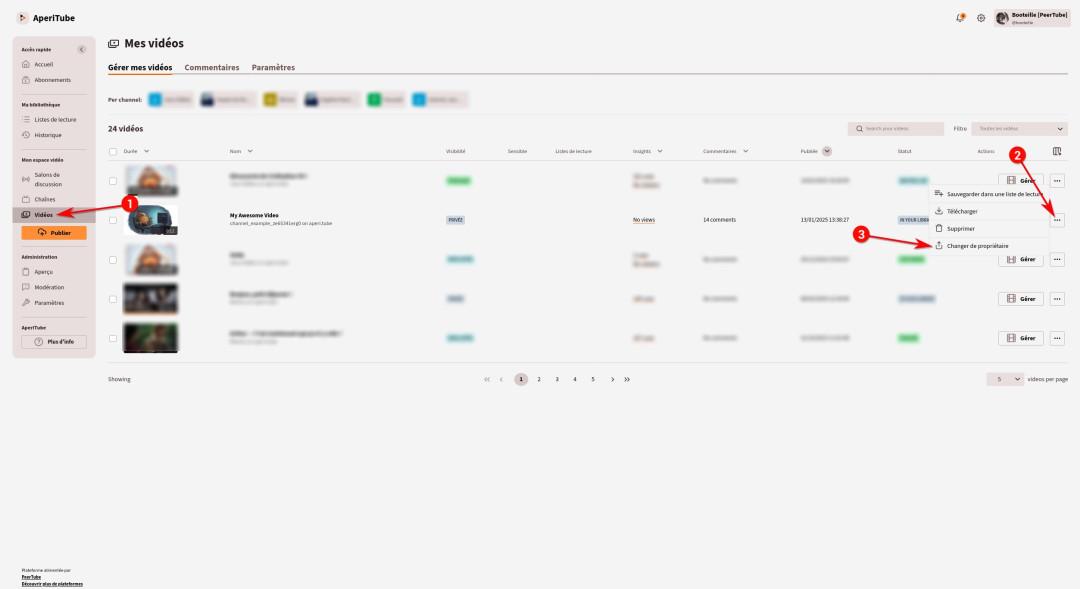
Task: Click the Plus d'info button
Action: (54, 342)
